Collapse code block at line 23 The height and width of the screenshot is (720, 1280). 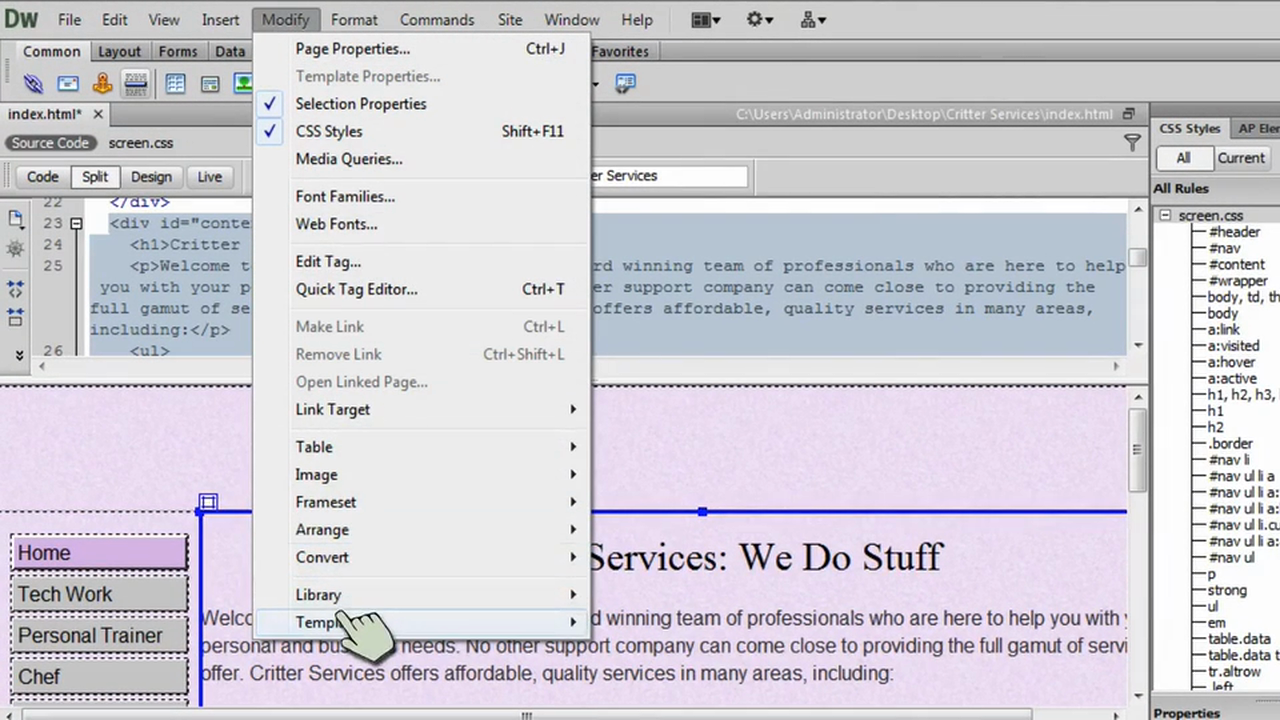point(76,224)
